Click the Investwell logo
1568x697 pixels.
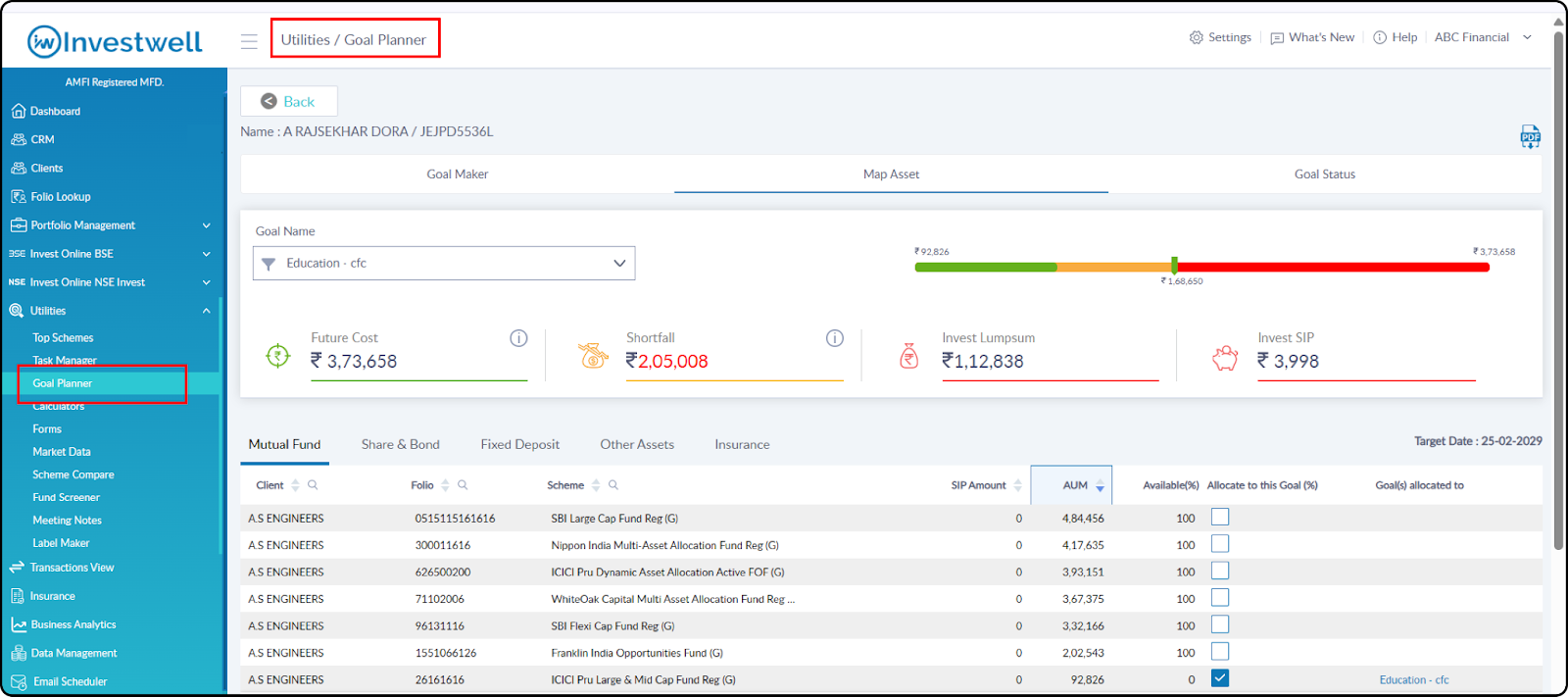coord(115,41)
